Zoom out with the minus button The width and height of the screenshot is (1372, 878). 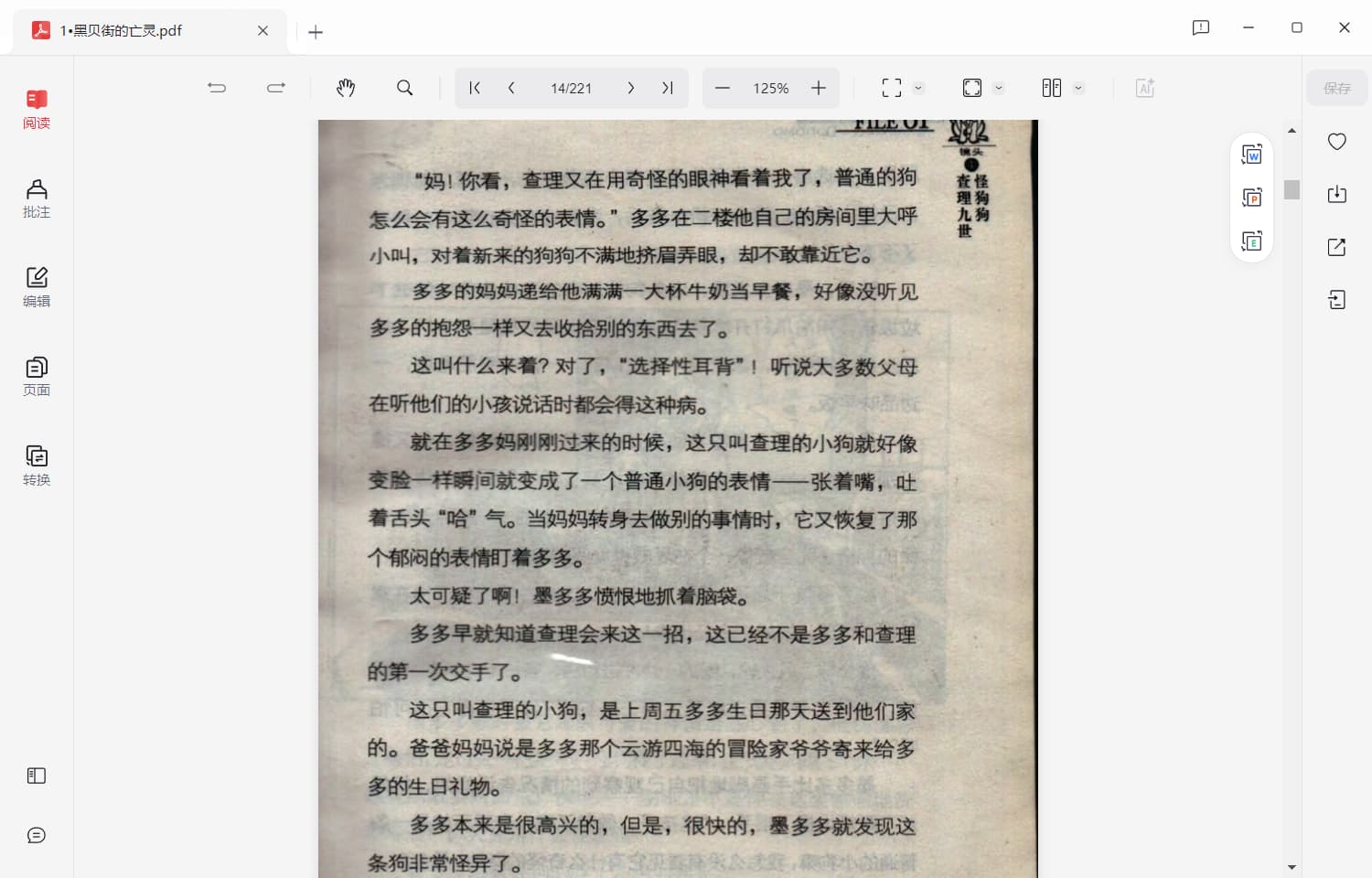coord(723,88)
